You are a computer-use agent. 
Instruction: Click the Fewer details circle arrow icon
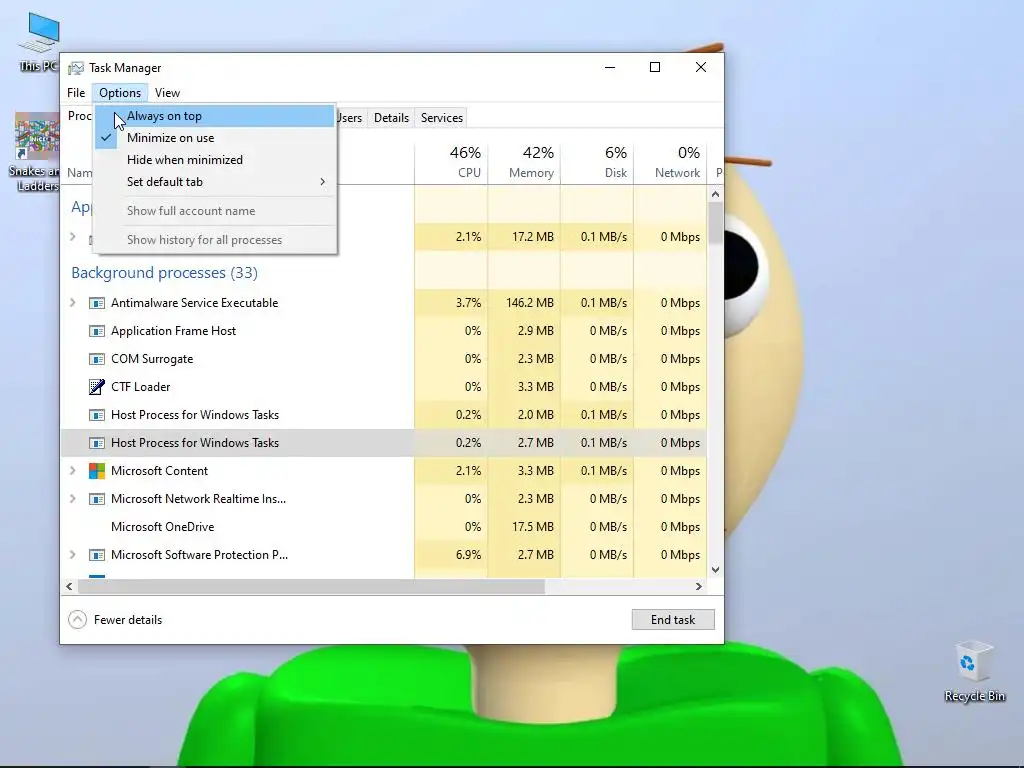(x=77, y=620)
